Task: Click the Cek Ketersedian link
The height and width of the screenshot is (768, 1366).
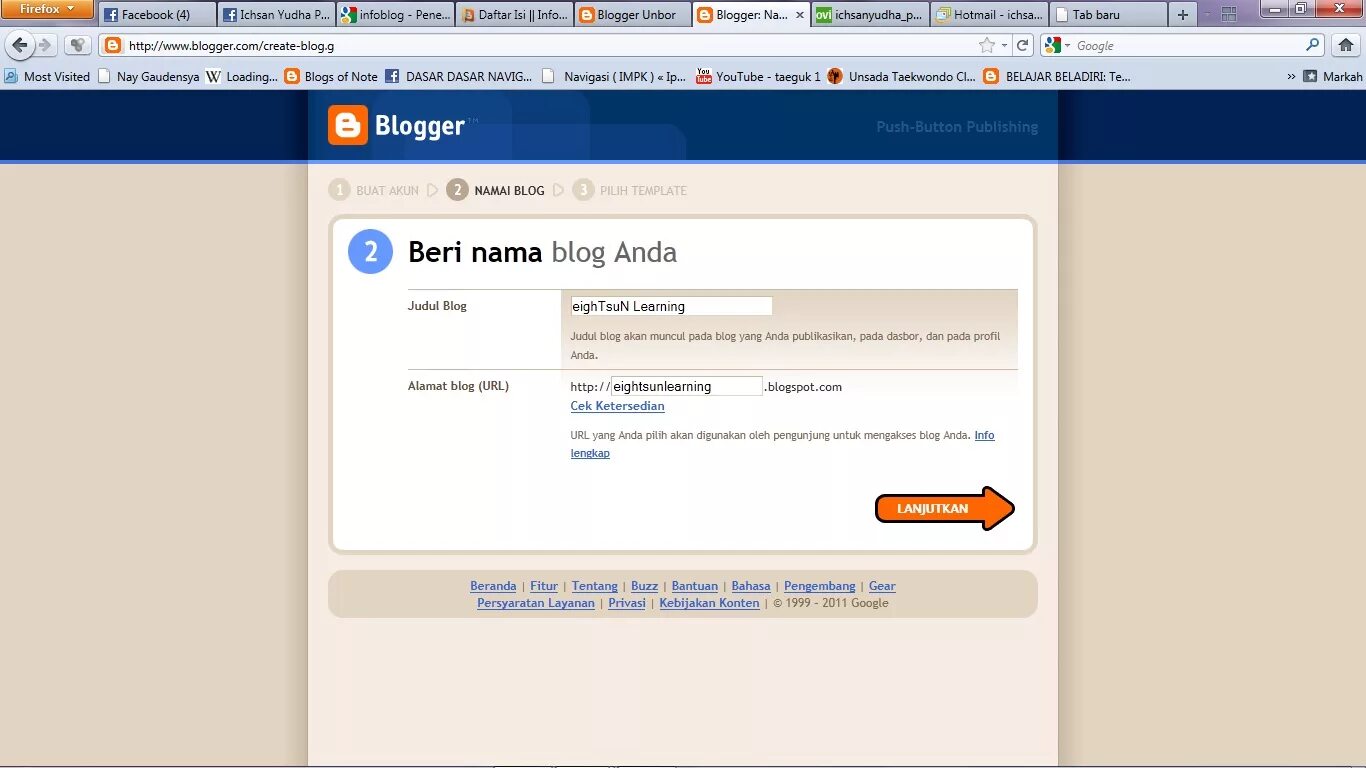Action: (x=617, y=406)
